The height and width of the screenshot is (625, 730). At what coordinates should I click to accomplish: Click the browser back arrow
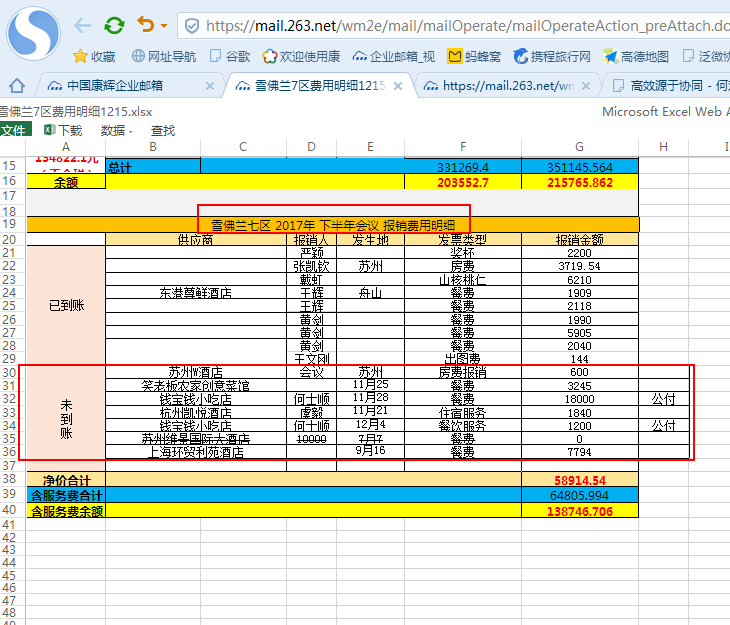(x=82, y=25)
